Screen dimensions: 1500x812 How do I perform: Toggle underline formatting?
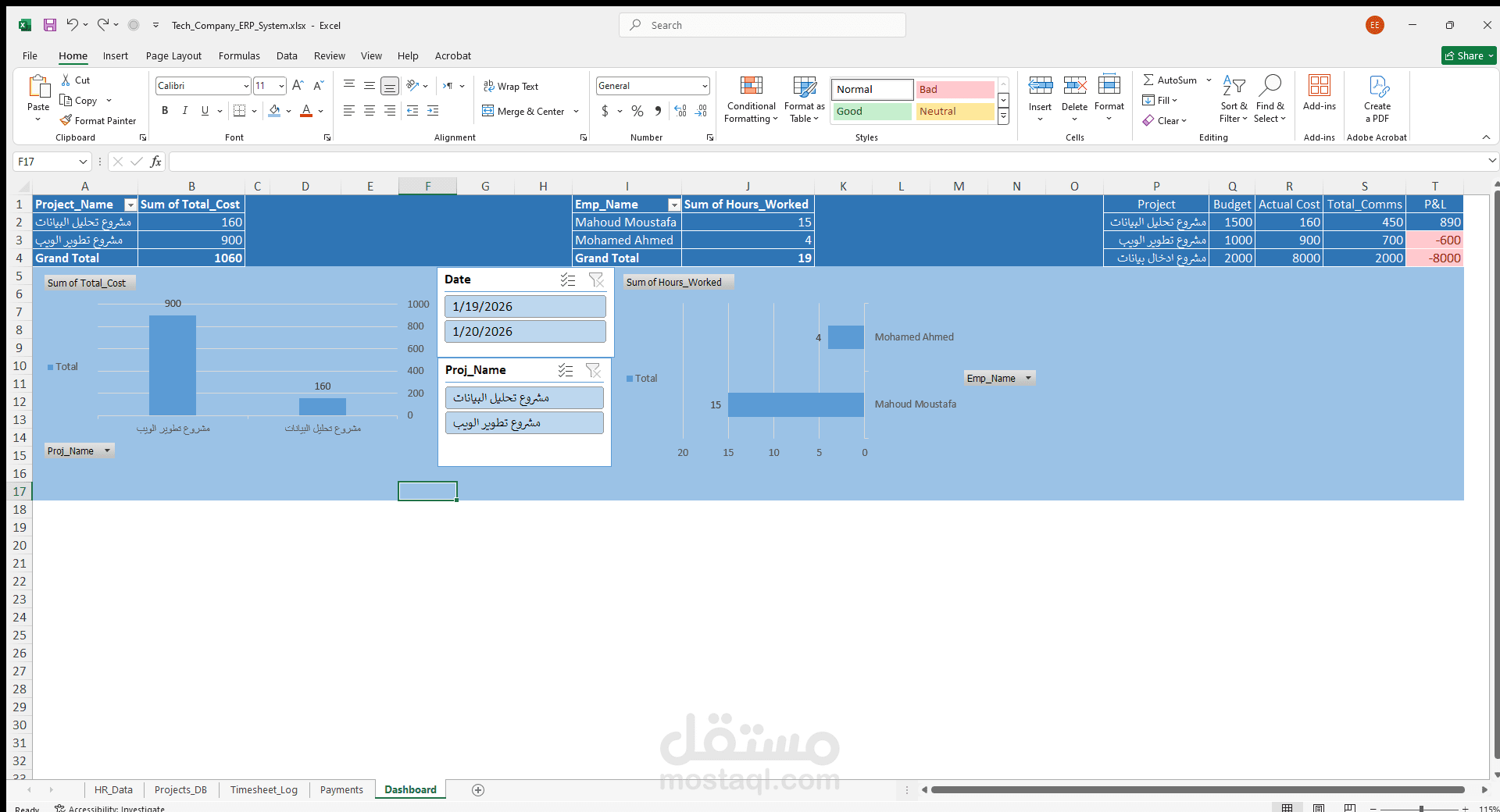tap(205, 111)
